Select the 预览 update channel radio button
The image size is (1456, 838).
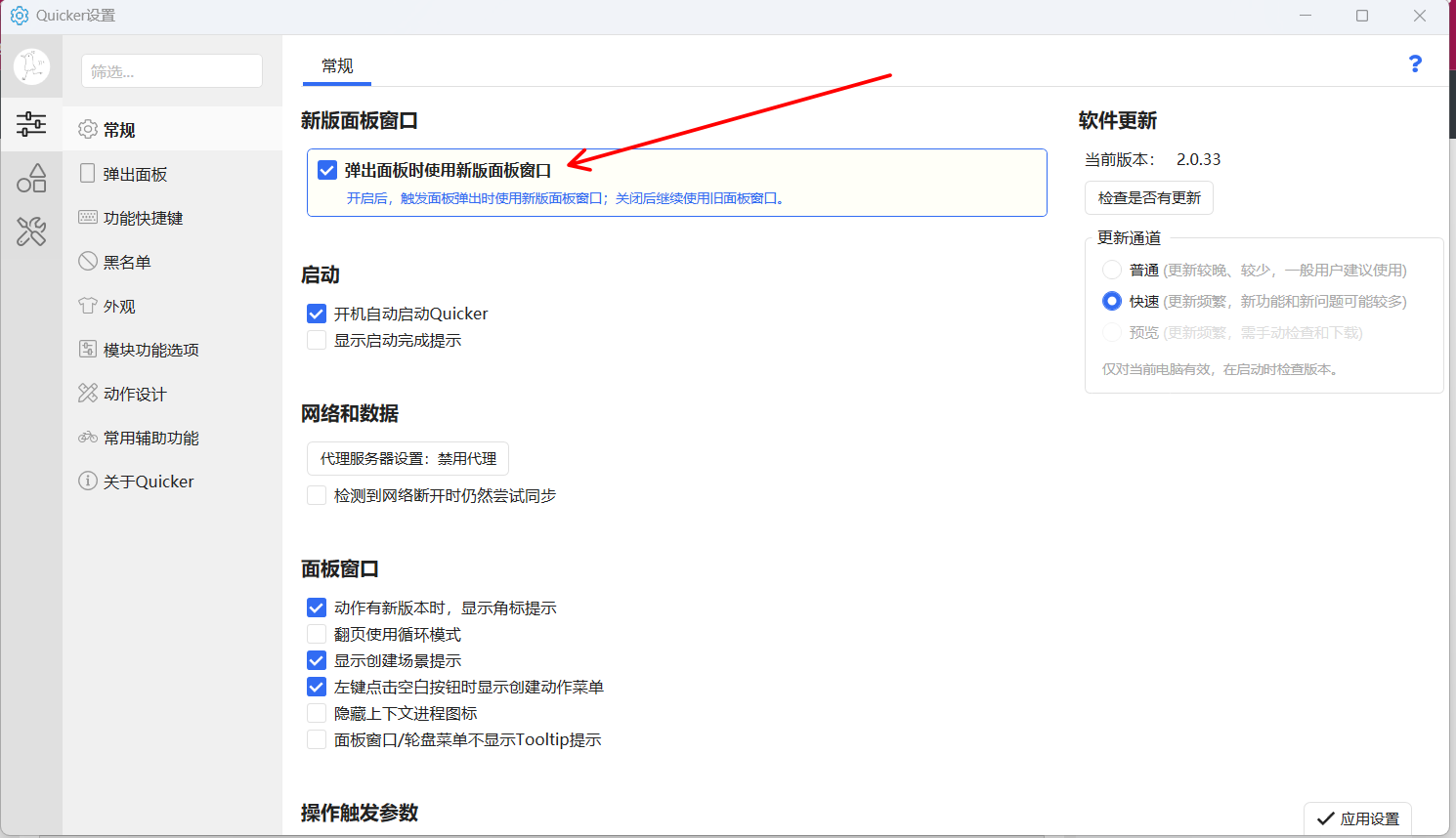tap(1112, 332)
